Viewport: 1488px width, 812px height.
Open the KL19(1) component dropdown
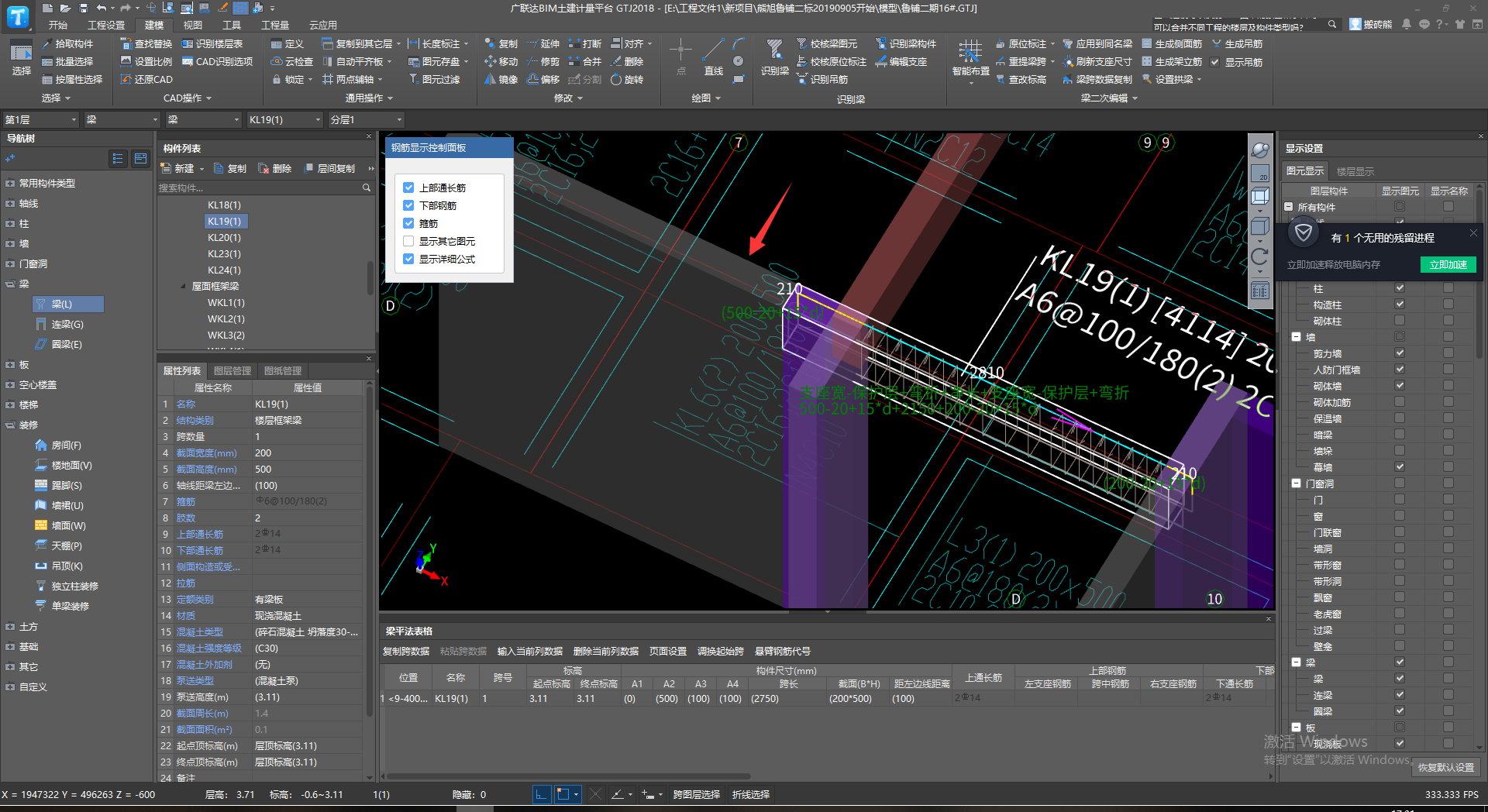[284, 120]
